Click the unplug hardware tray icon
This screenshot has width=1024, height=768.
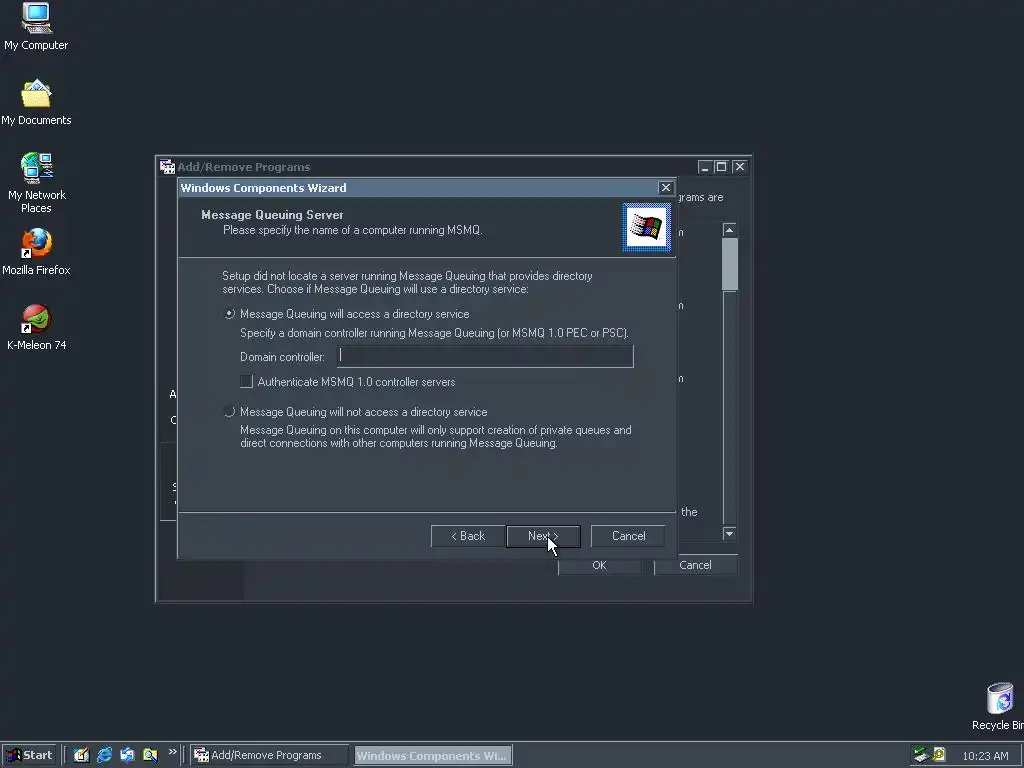coord(921,755)
